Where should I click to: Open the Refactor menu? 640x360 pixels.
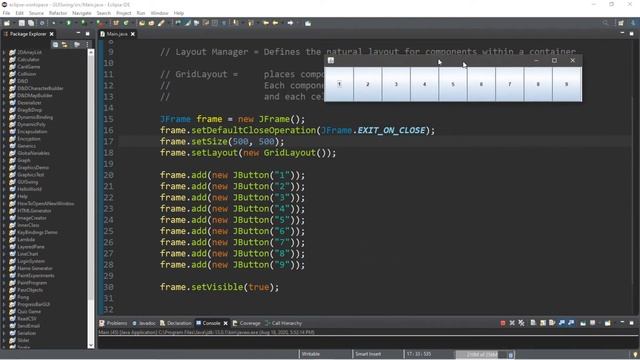pyautogui.click(x=58, y=13)
